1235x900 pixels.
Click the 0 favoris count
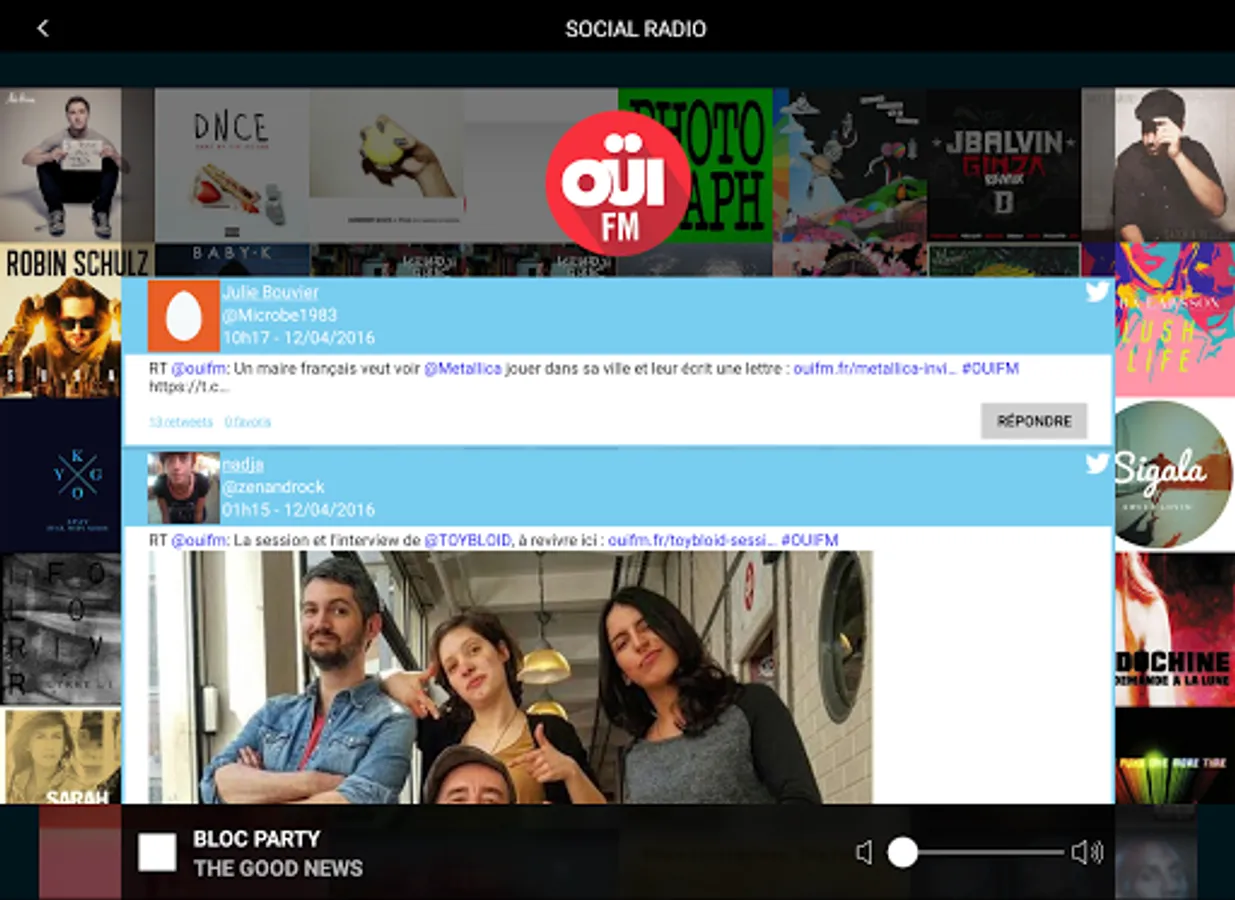247,422
